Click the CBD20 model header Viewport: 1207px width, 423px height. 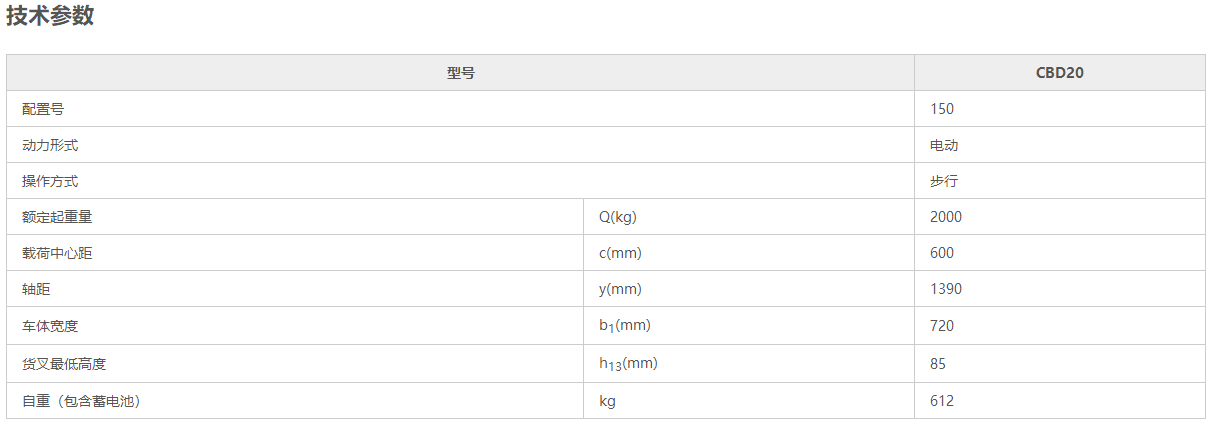pos(1060,73)
